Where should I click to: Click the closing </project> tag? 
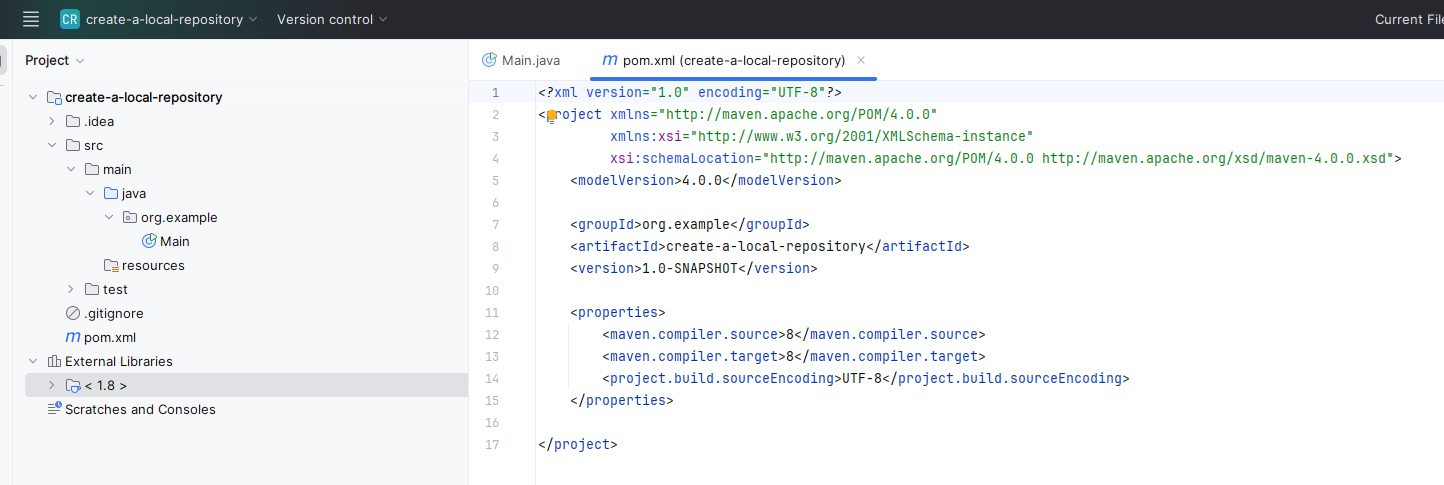[578, 445]
